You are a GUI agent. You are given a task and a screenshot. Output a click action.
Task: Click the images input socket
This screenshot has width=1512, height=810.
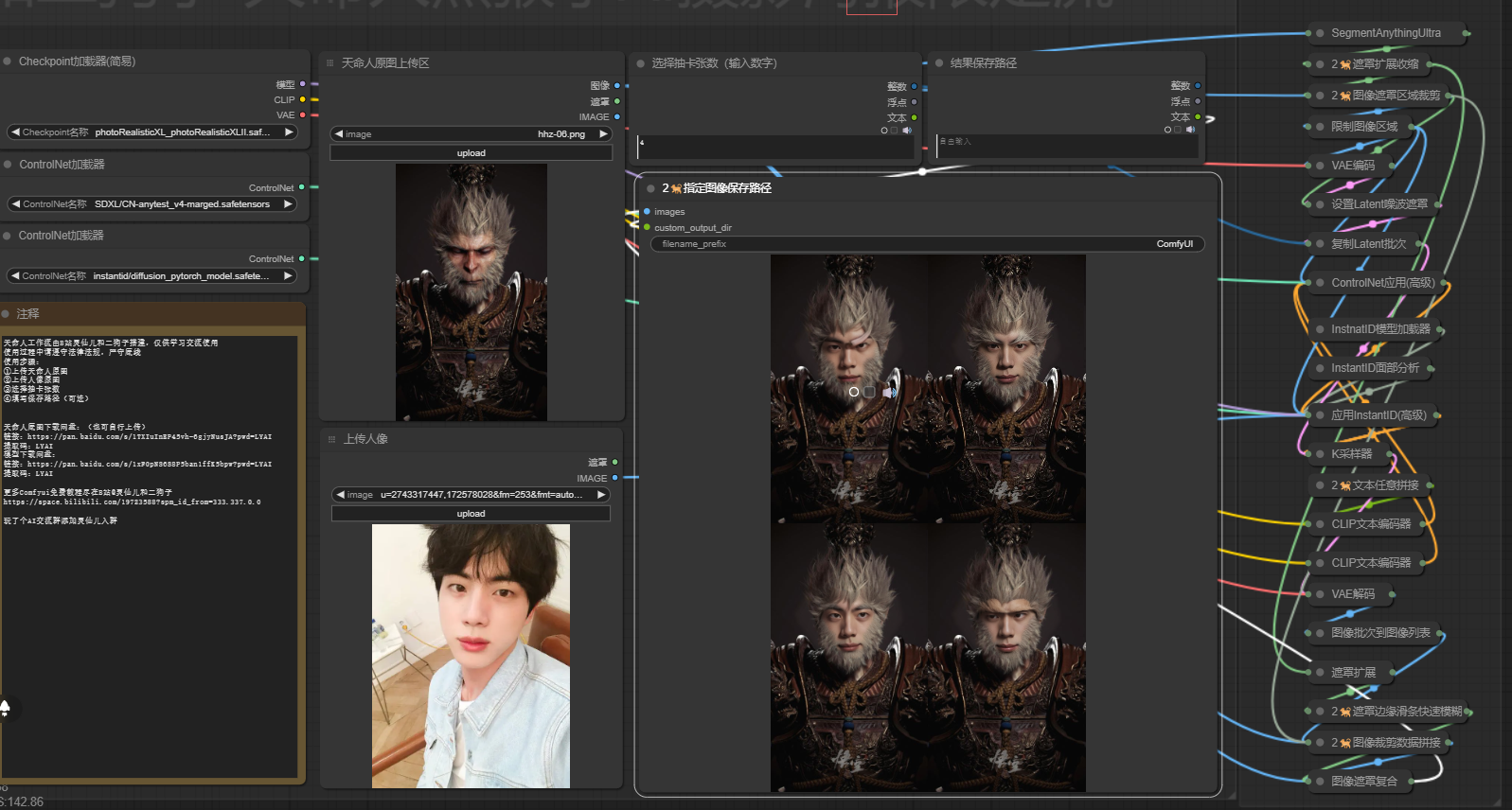[x=647, y=212]
